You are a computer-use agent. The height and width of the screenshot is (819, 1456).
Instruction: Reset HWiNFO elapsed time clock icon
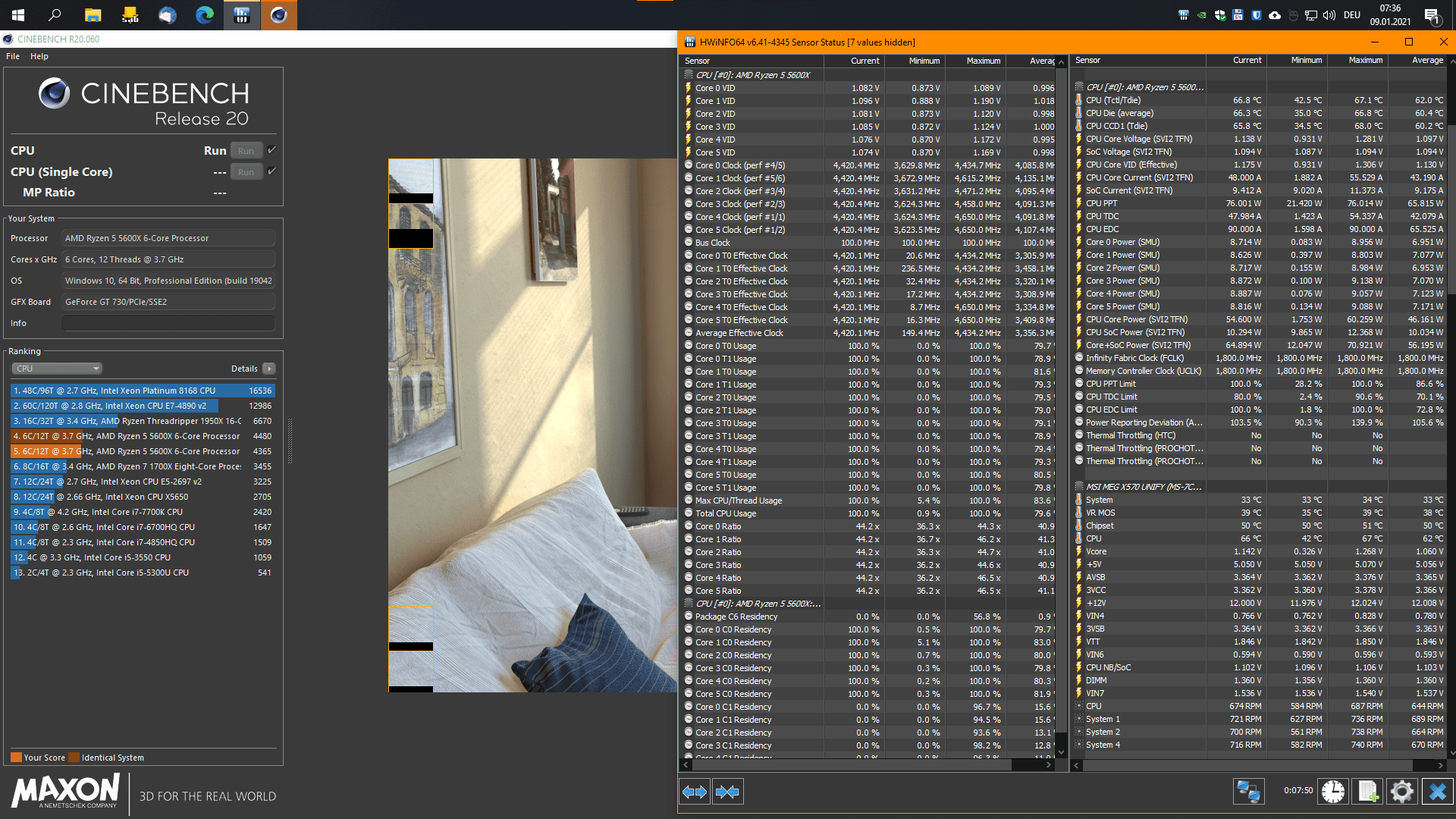[1333, 792]
